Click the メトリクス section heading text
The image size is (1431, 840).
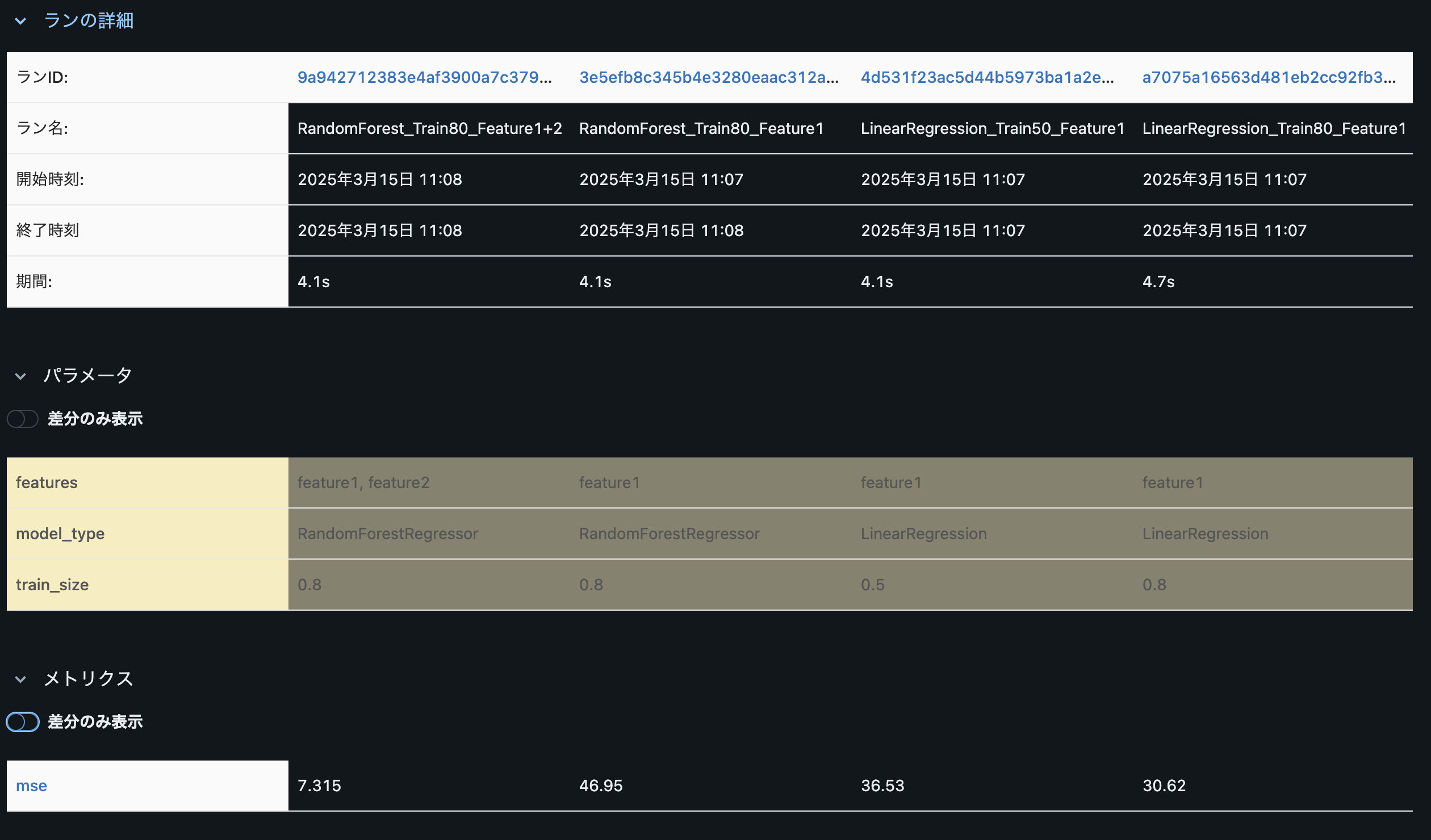(x=89, y=678)
